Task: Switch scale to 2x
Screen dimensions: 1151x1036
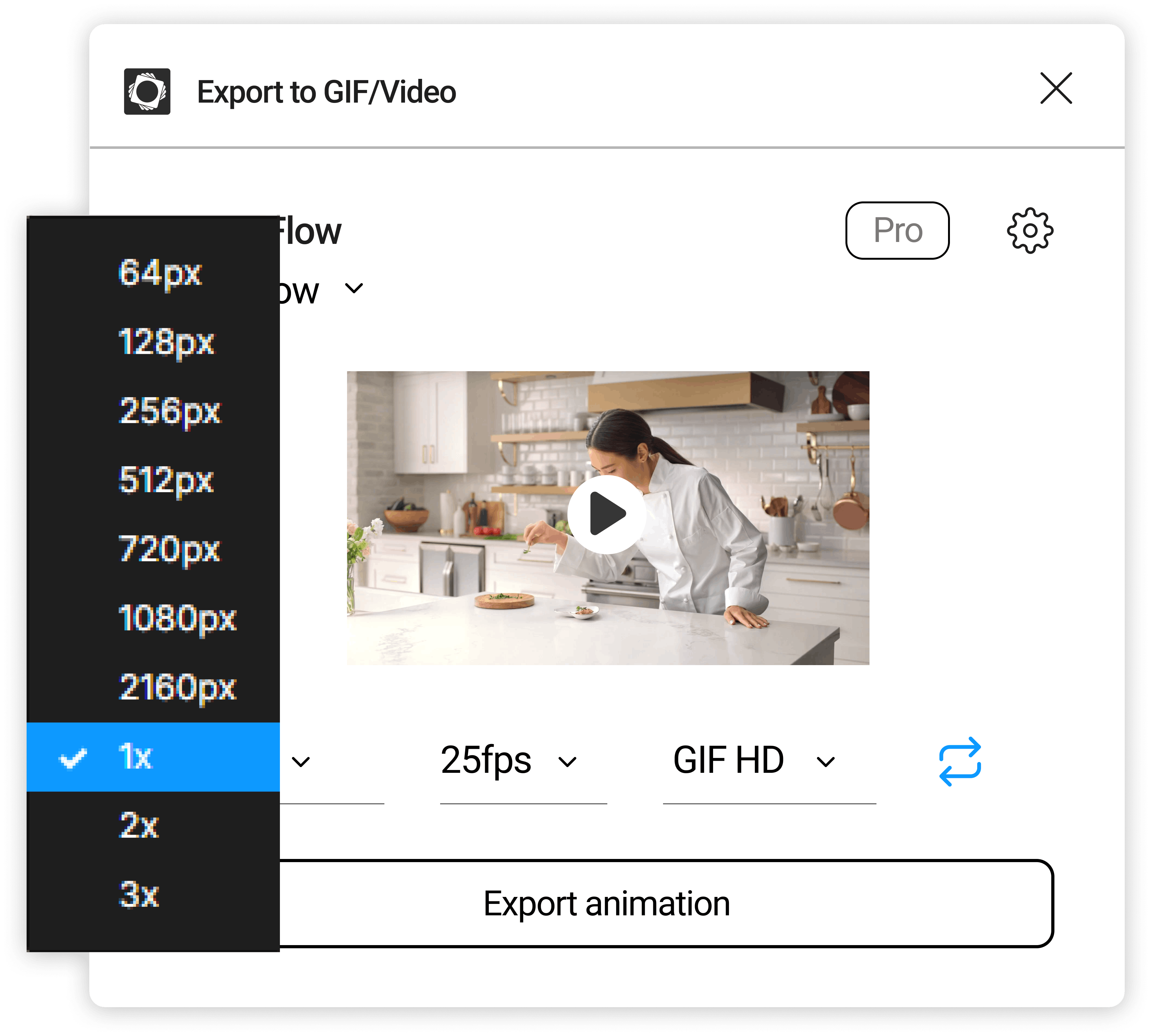Action: pos(139,825)
